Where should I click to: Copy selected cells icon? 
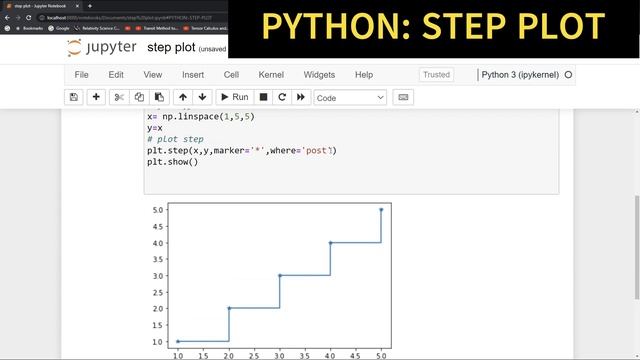click(x=139, y=97)
